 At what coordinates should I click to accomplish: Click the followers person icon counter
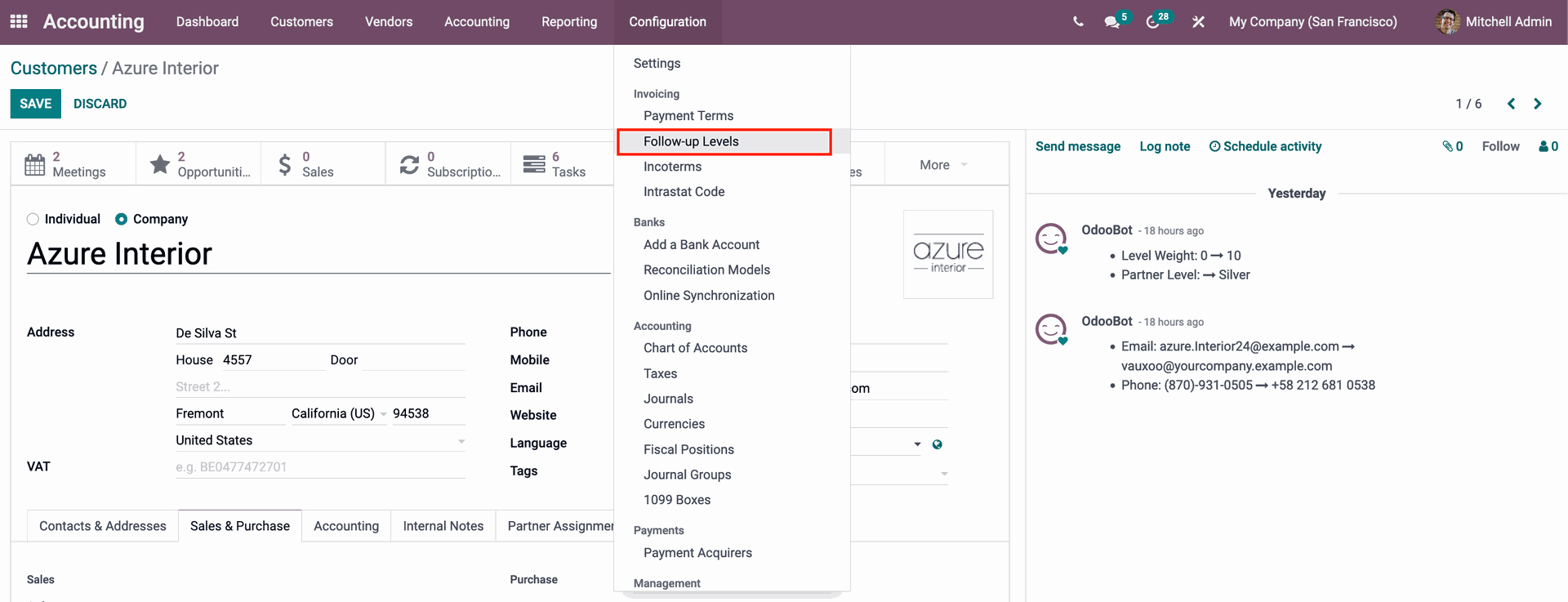tap(1548, 146)
